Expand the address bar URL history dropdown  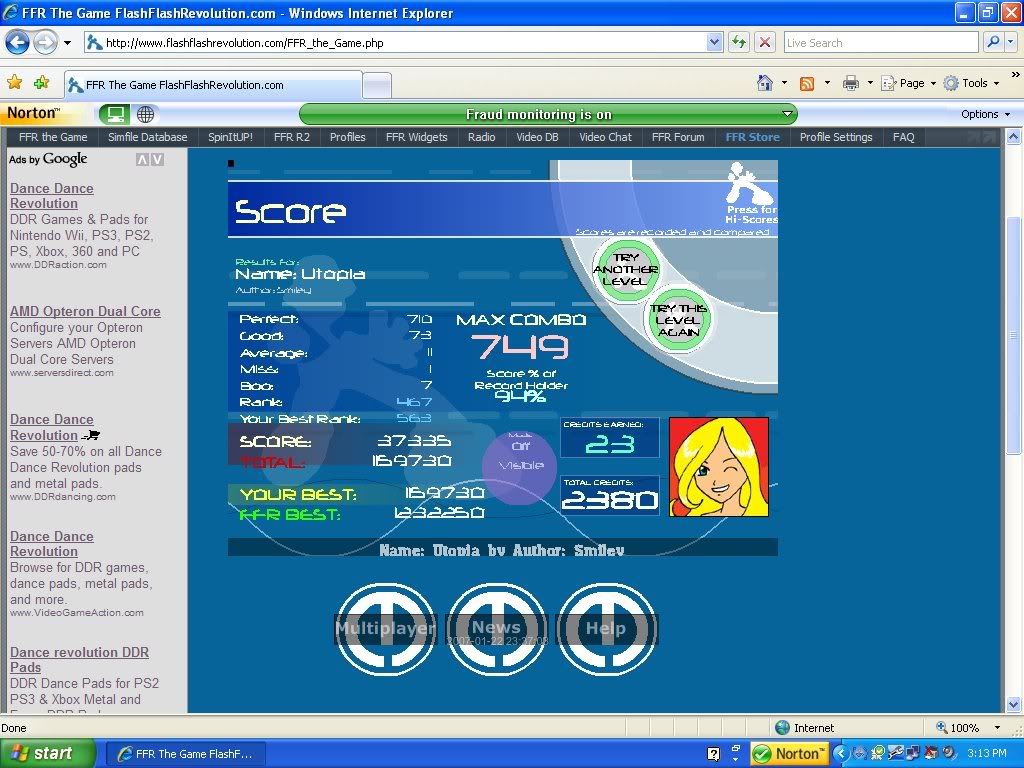point(714,42)
